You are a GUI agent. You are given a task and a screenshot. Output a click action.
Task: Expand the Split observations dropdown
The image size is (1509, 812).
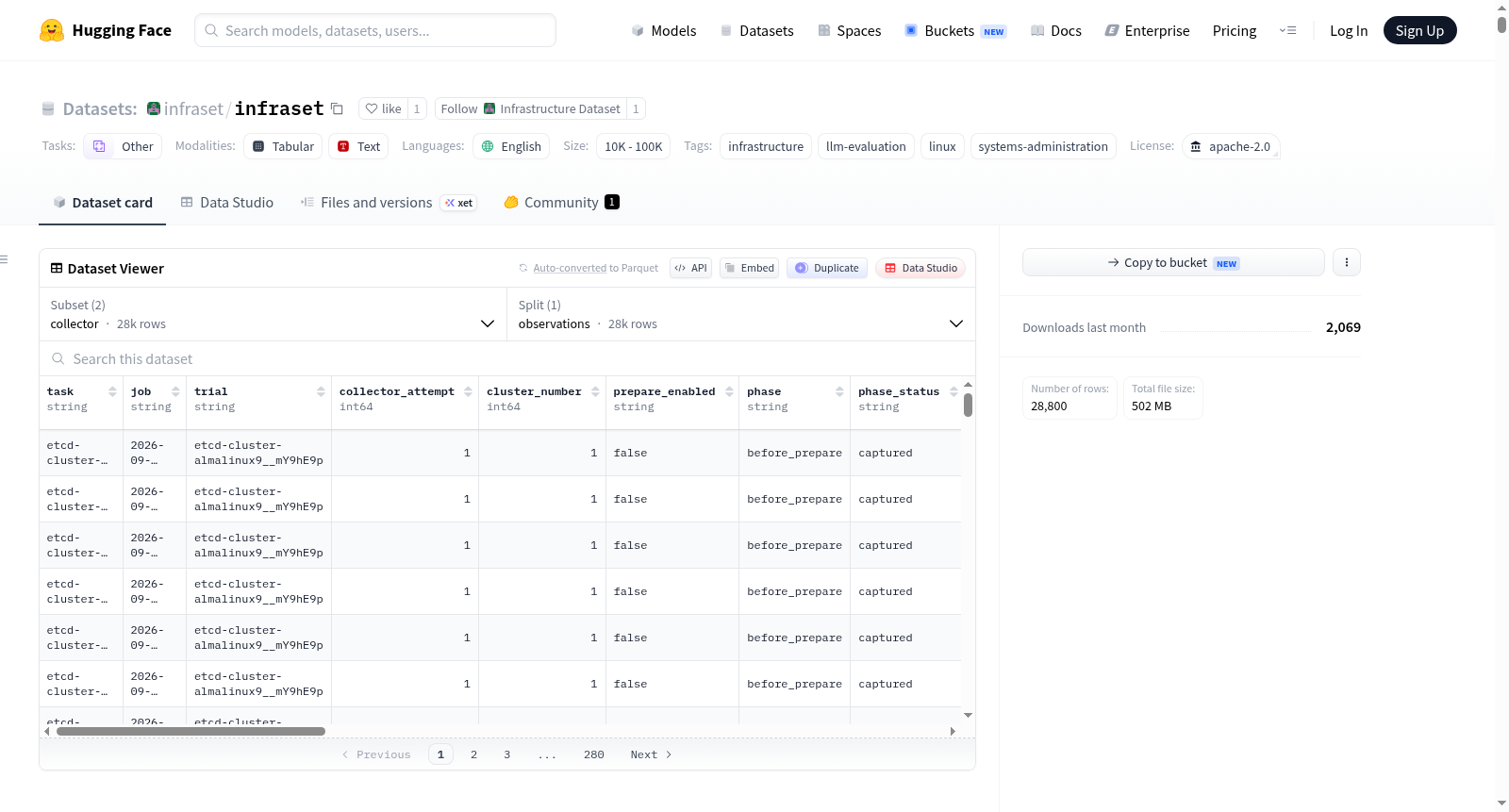(741, 314)
